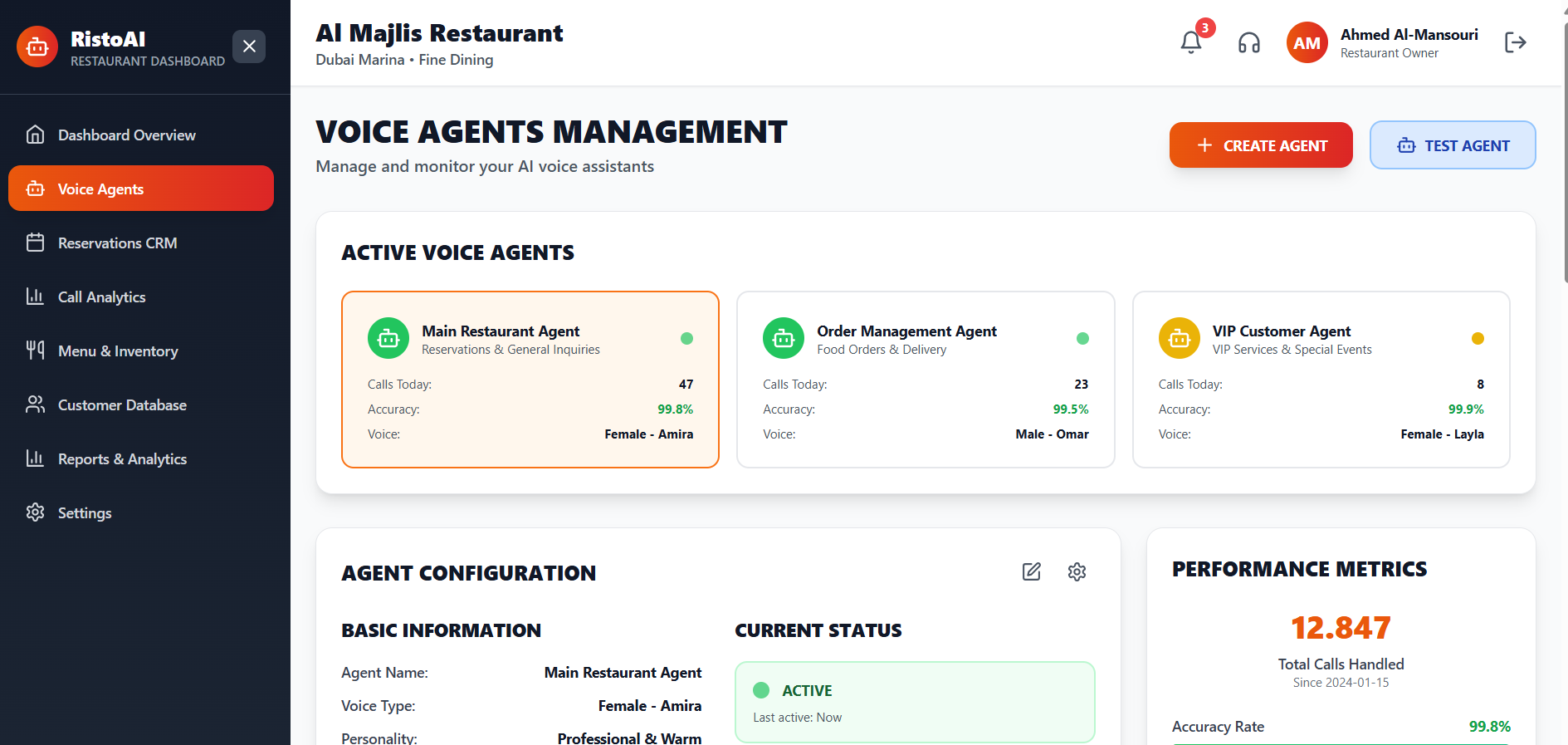Viewport: 1568px width, 745px height.
Task: Open Dashboard Overview in sidebar
Action: click(x=126, y=135)
